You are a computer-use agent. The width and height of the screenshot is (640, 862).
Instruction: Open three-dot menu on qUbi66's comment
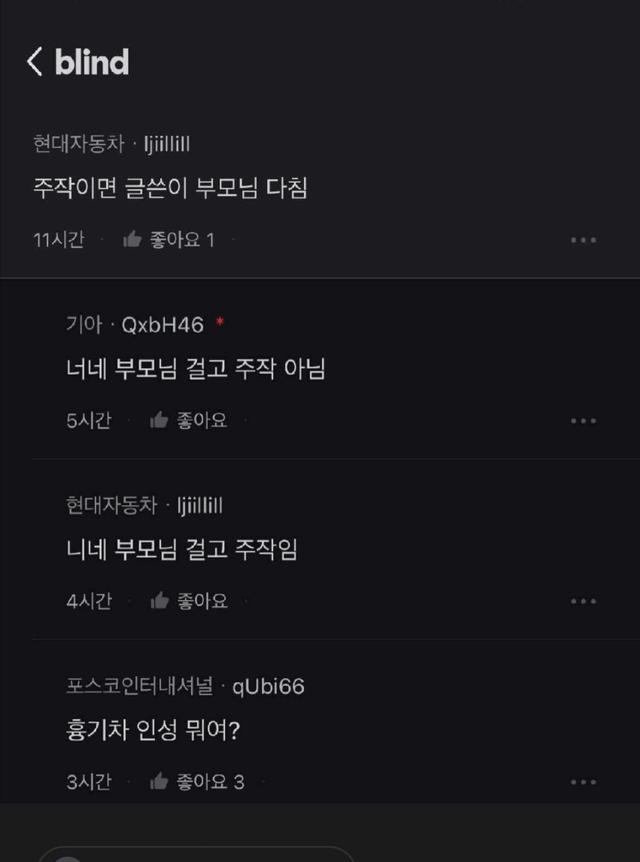click(x=583, y=782)
